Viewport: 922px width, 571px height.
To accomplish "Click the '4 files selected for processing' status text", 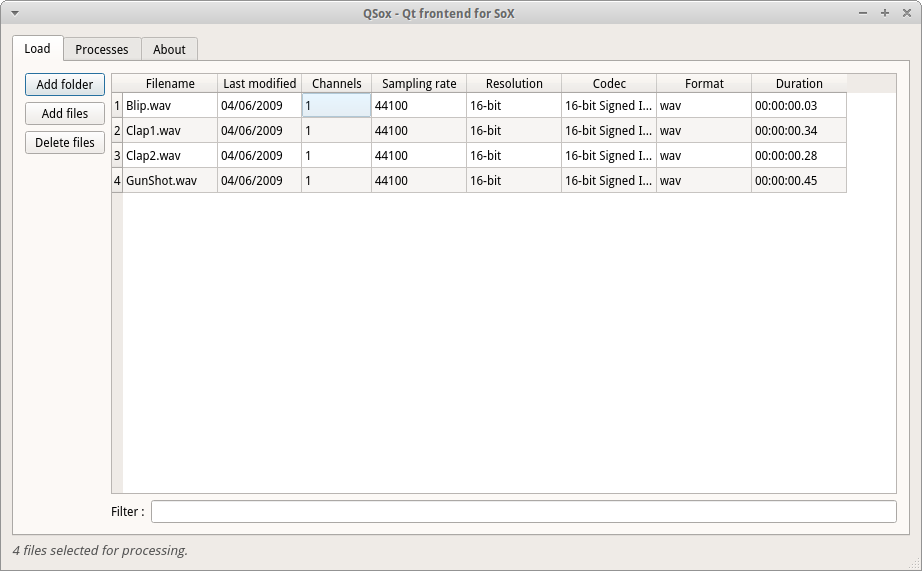I will (x=100, y=550).
